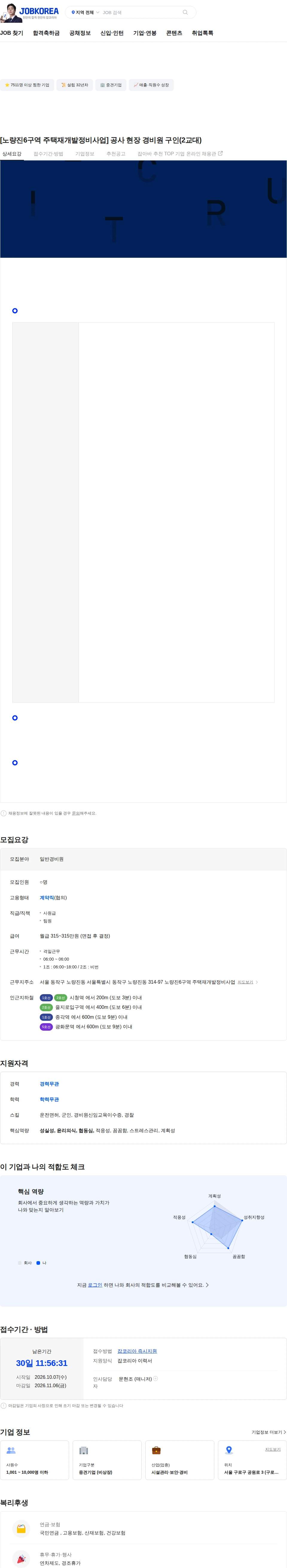Open the 합격축하금 menu
Image resolution: width=287 pixels, height=1568 pixels.
click(x=46, y=33)
